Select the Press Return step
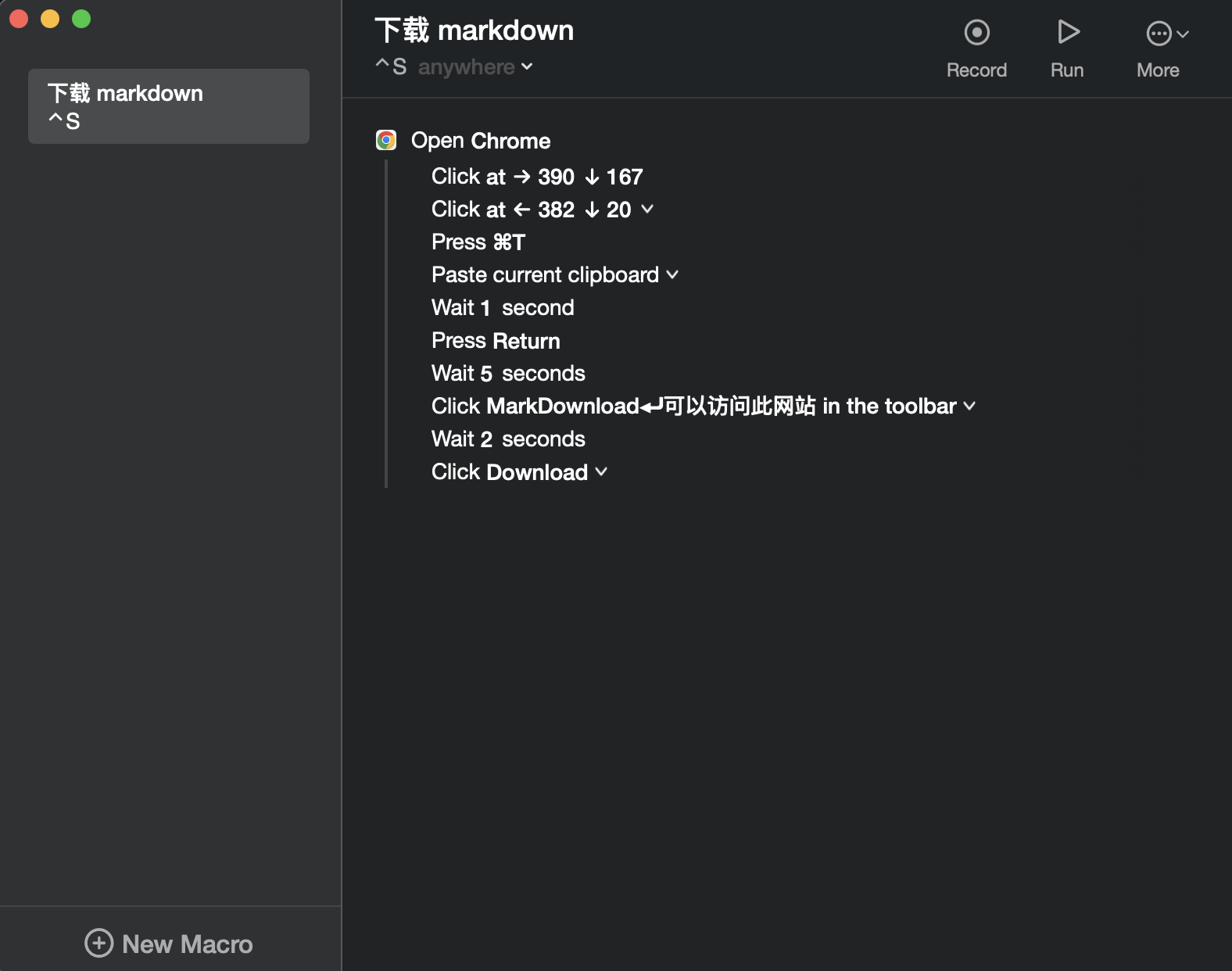The height and width of the screenshot is (971, 1232). (496, 341)
